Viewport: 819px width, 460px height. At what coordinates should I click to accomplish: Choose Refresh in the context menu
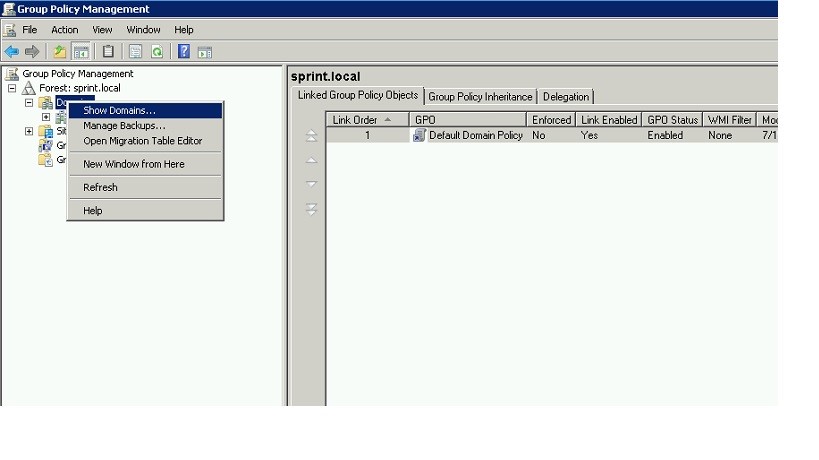tap(145, 187)
